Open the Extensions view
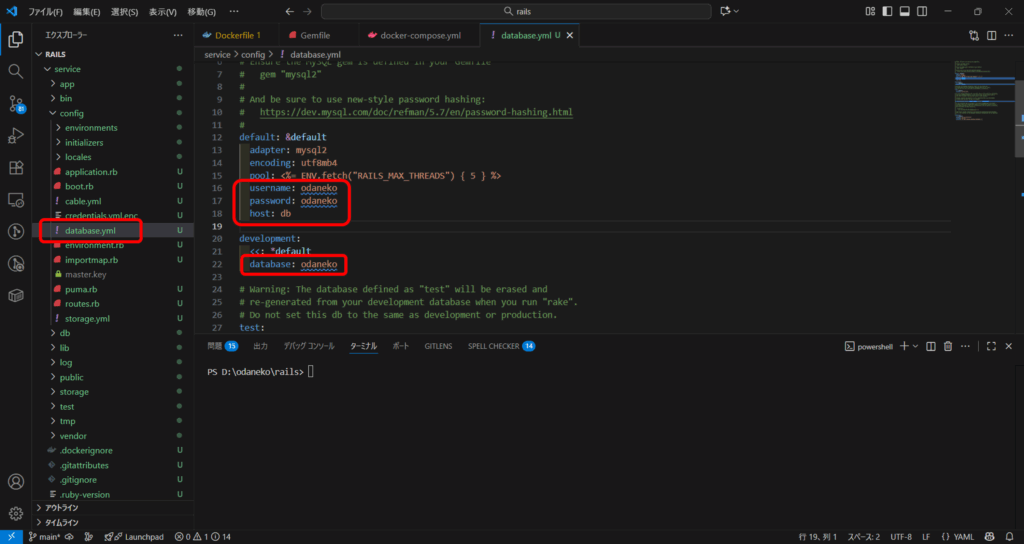Image resolution: width=1024 pixels, height=544 pixels. coord(15,168)
